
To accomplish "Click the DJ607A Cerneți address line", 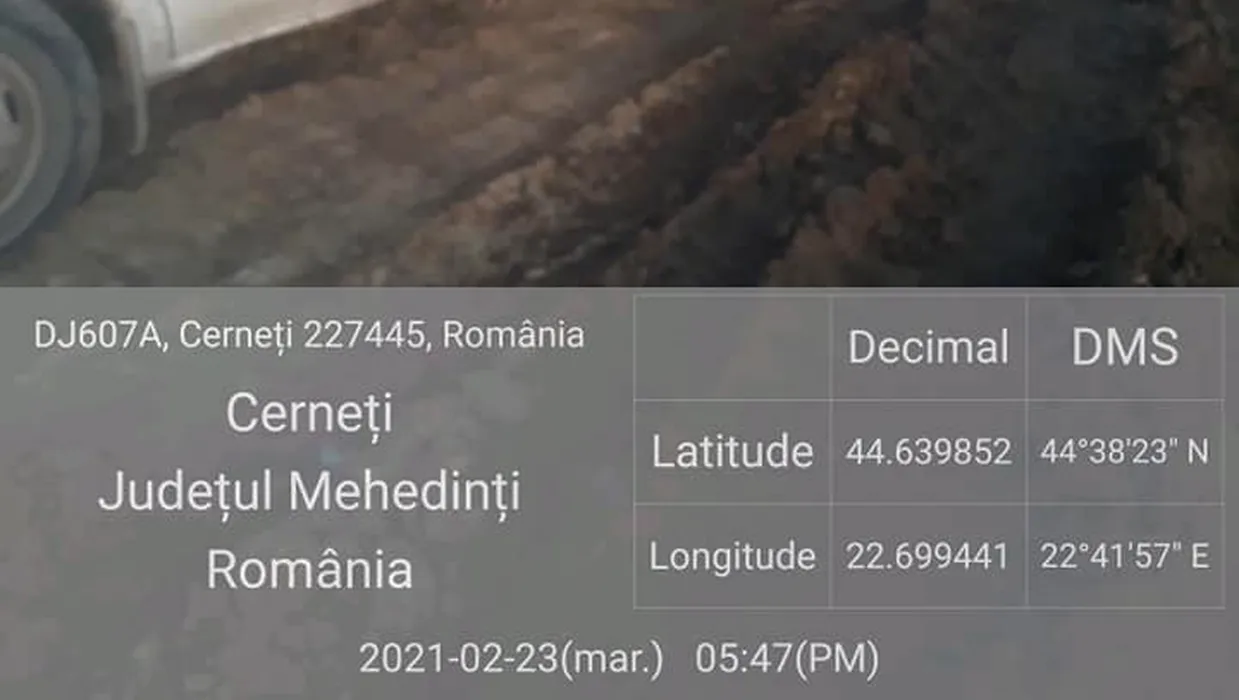I will [x=309, y=335].
